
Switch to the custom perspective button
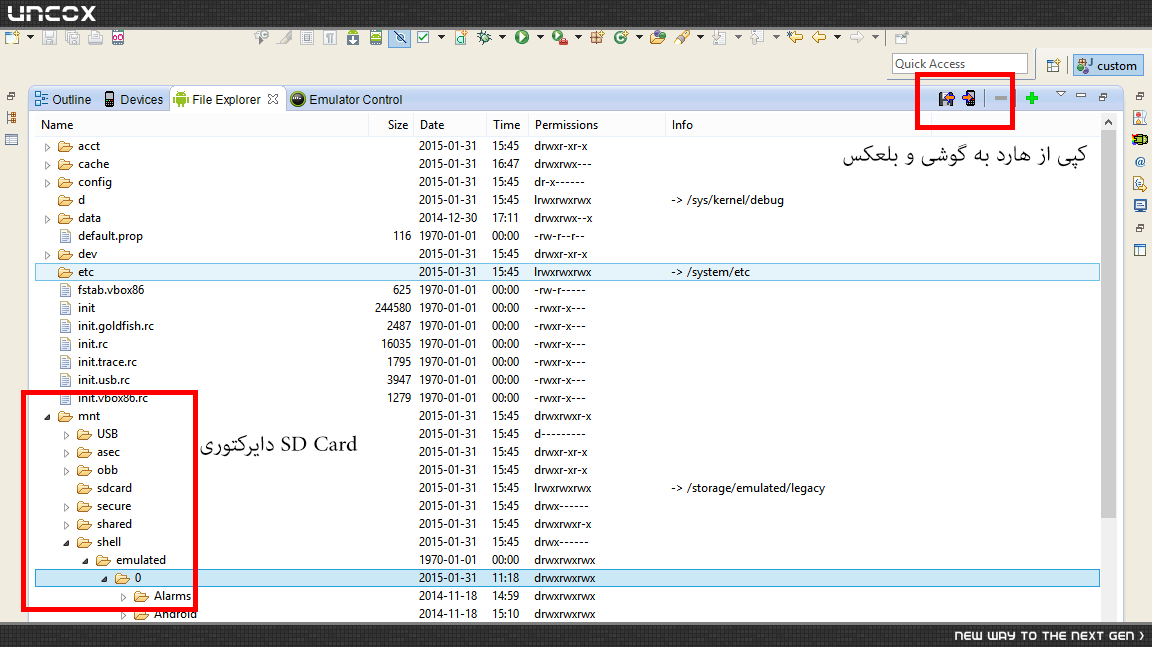(x=1108, y=65)
